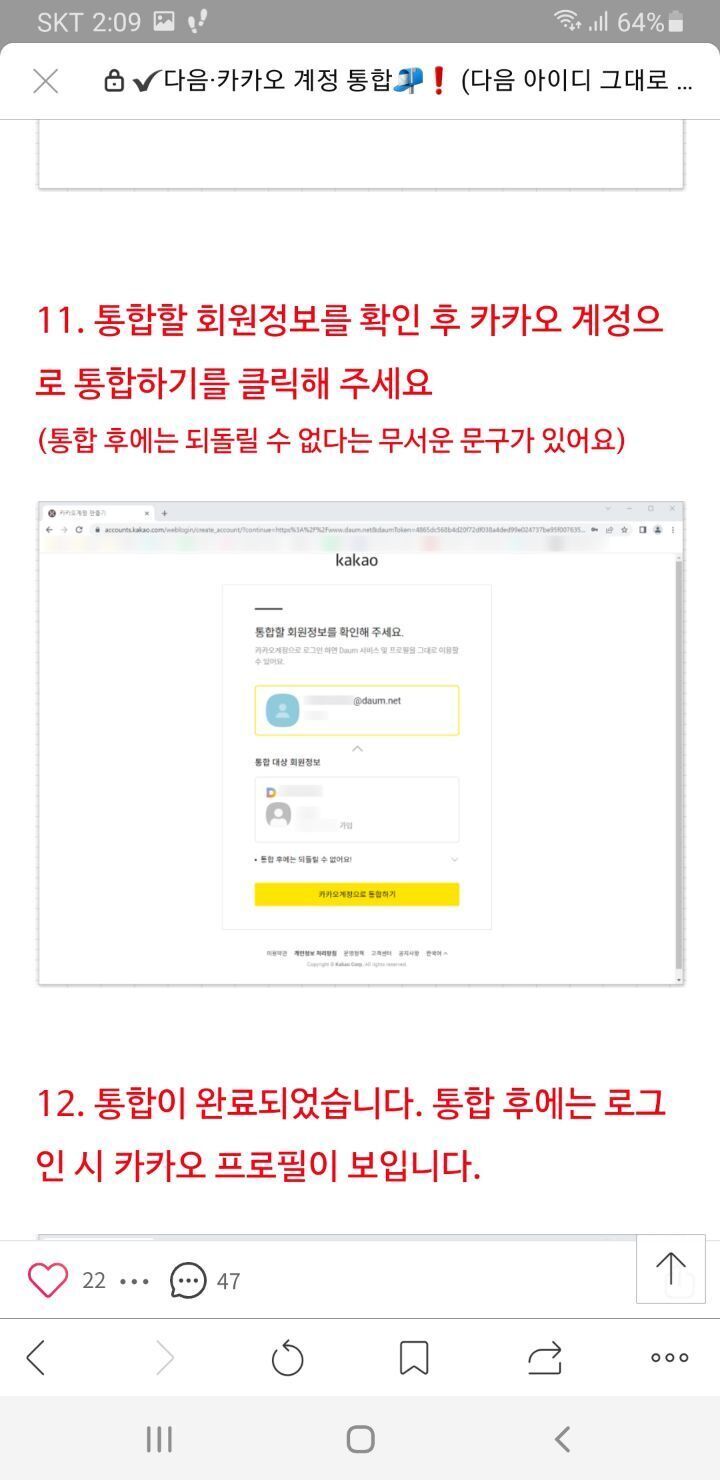This screenshot has height=1480, width=720.
Task: Go forward with the right chevron in the browser bar
Action: [165, 1357]
